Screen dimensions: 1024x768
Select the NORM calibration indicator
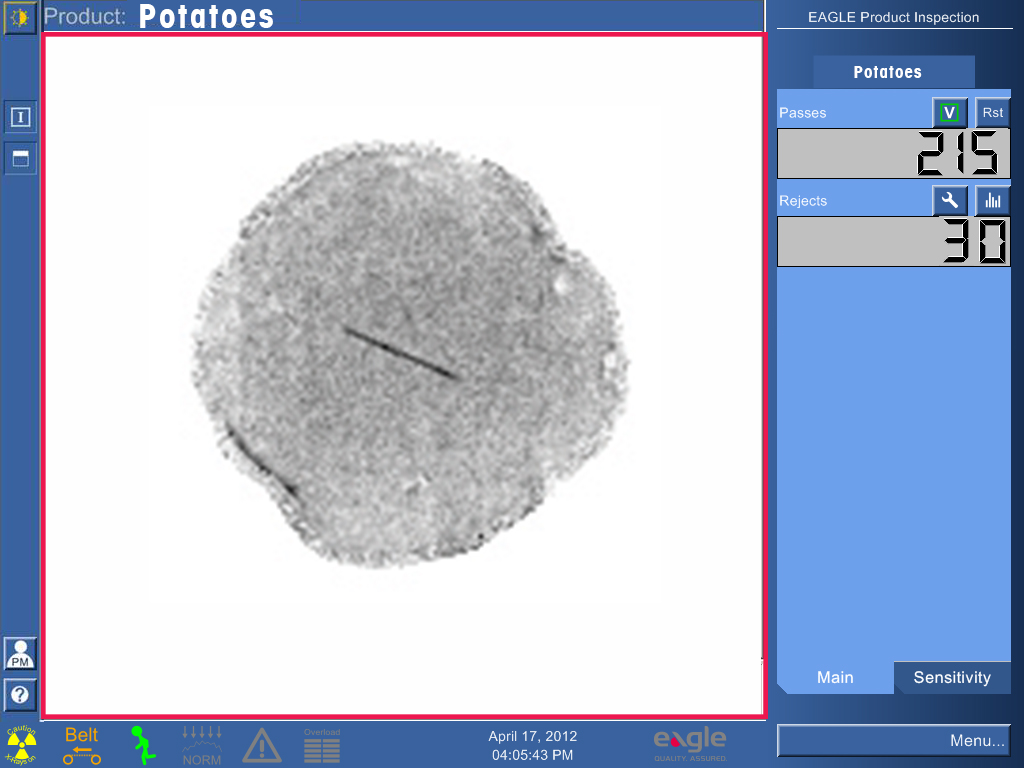pos(202,746)
